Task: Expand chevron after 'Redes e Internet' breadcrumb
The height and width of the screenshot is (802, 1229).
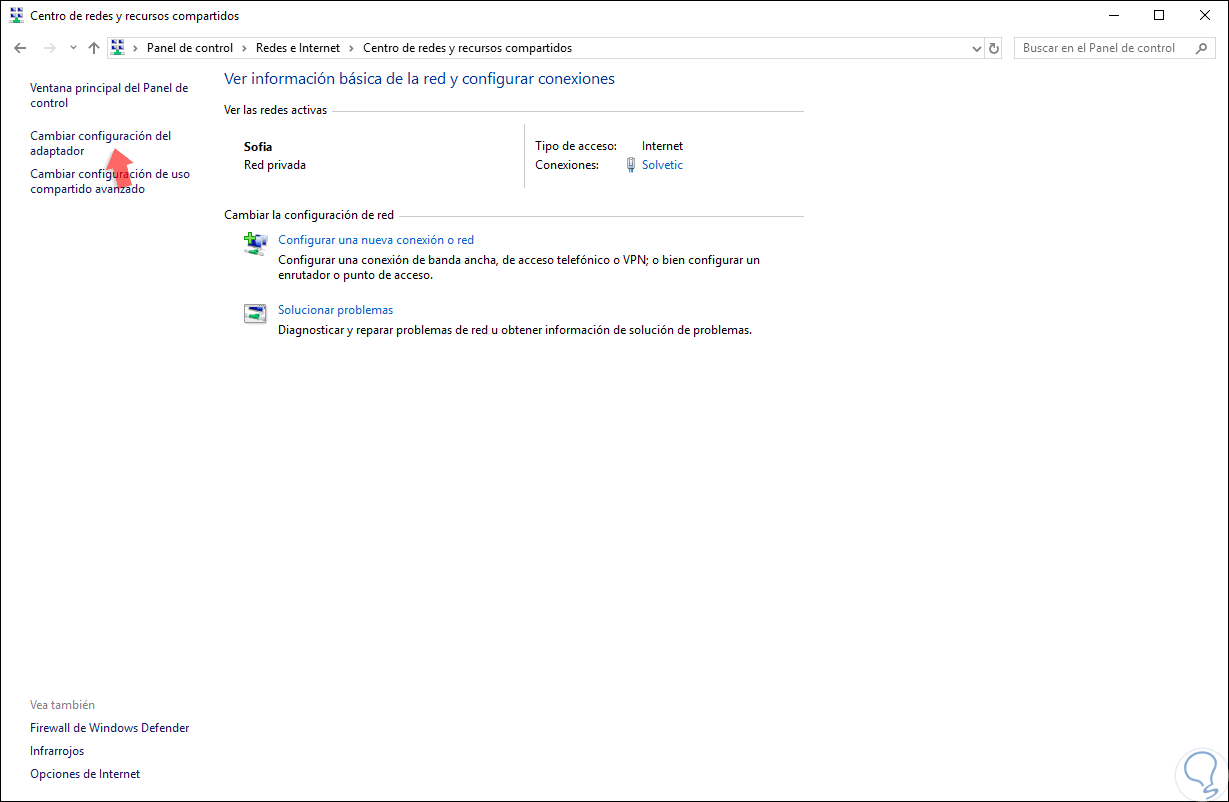Action: [x=351, y=48]
